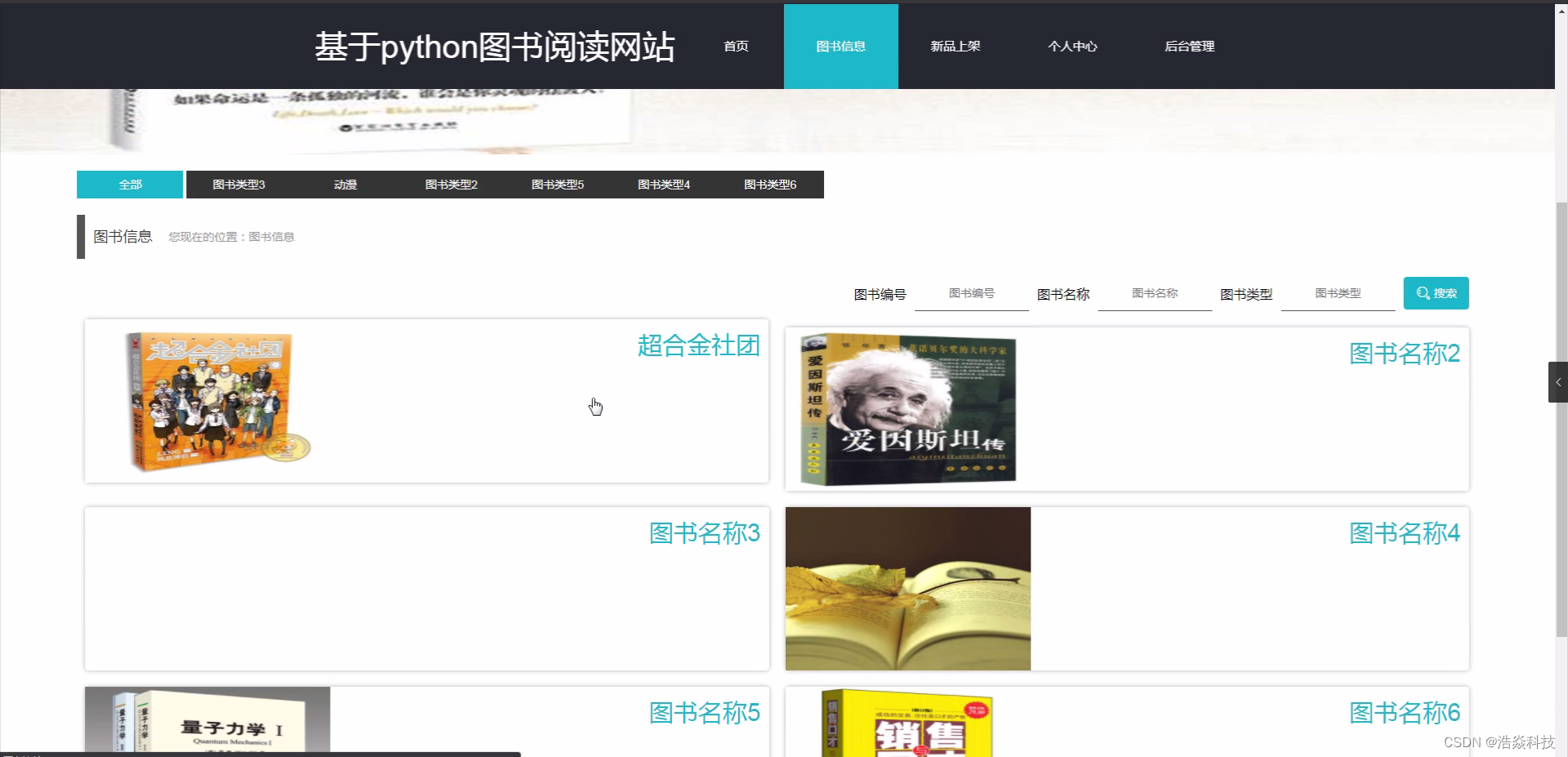Click the 图书编号 search input field

(971, 293)
